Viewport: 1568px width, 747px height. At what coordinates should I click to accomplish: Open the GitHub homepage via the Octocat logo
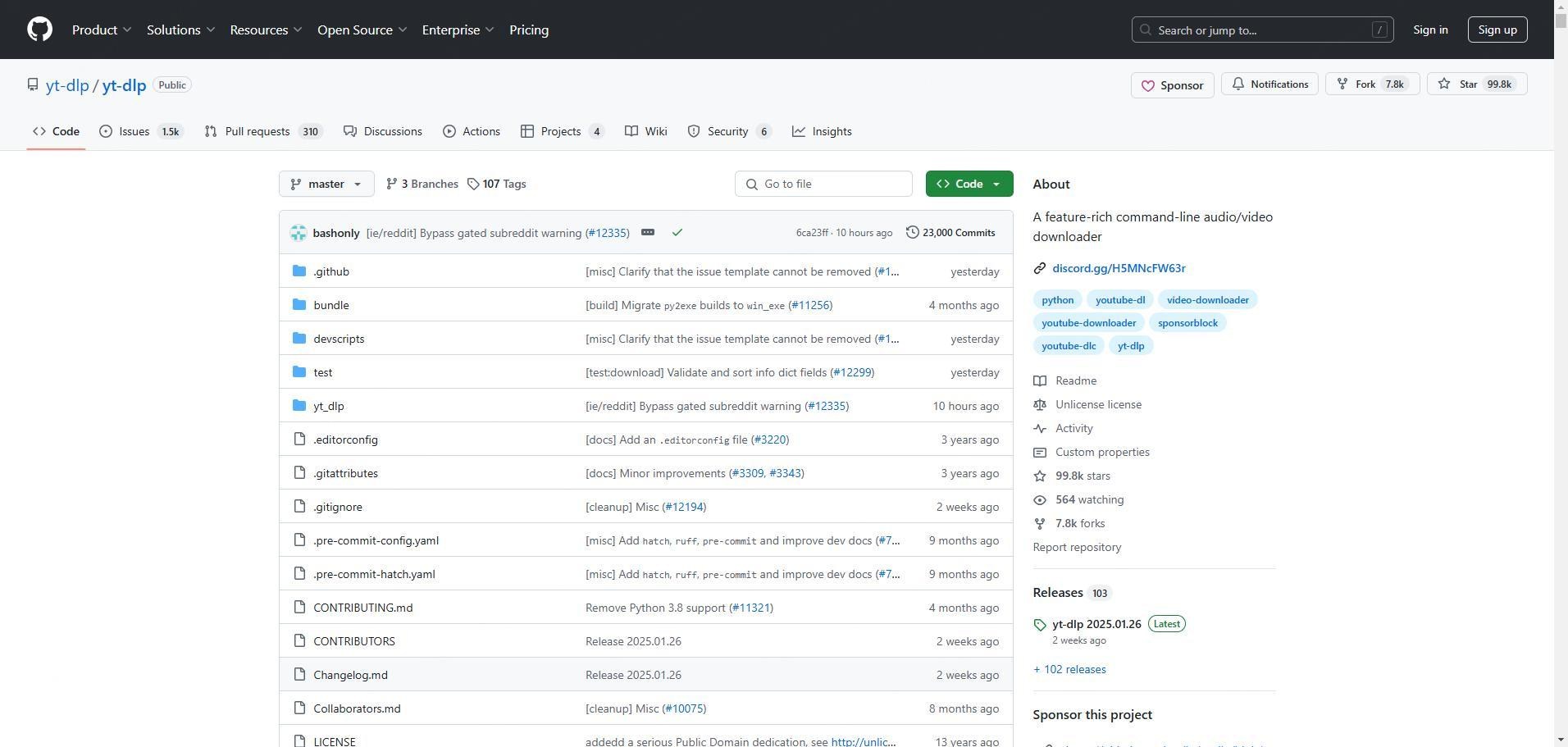(39, 30)
